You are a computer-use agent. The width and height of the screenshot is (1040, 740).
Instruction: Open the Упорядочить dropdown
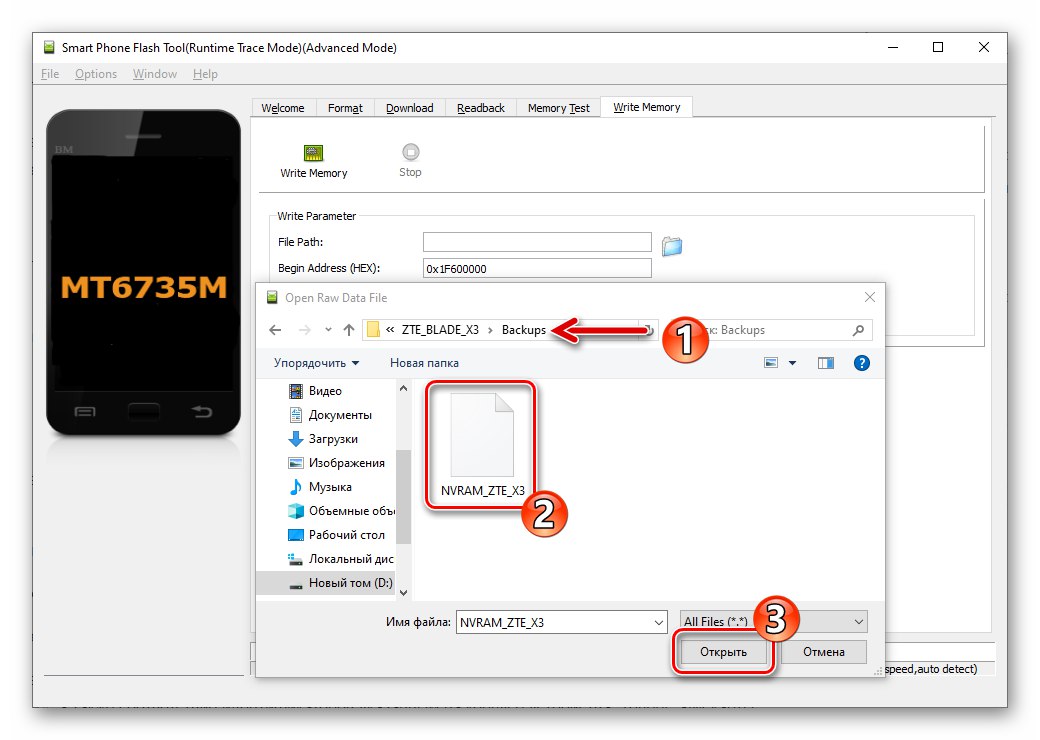coord(316,363)
